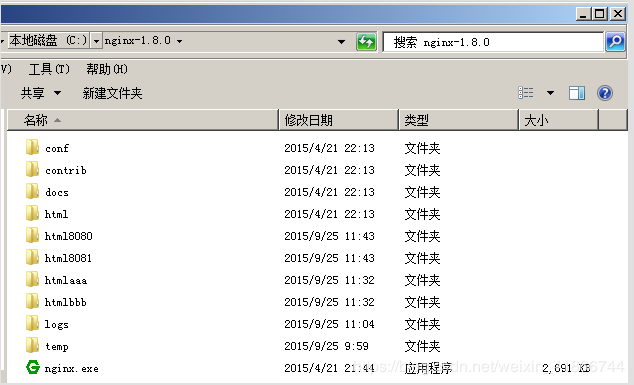Click the 新建文件夹 button

tap(112, 93)
